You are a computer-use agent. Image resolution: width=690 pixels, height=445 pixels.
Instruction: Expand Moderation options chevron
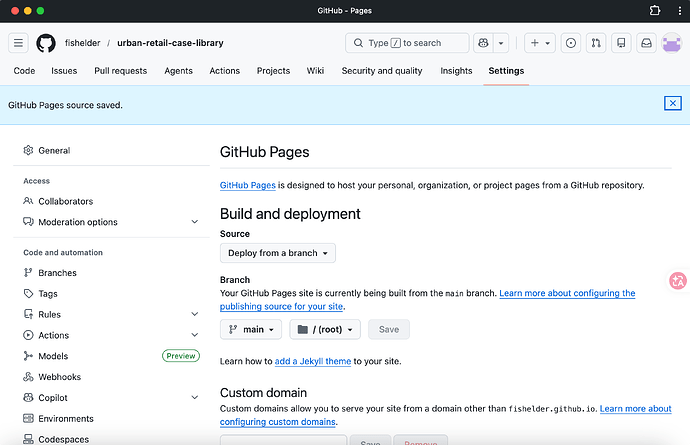pyautogui.click(x=195, y=222)
